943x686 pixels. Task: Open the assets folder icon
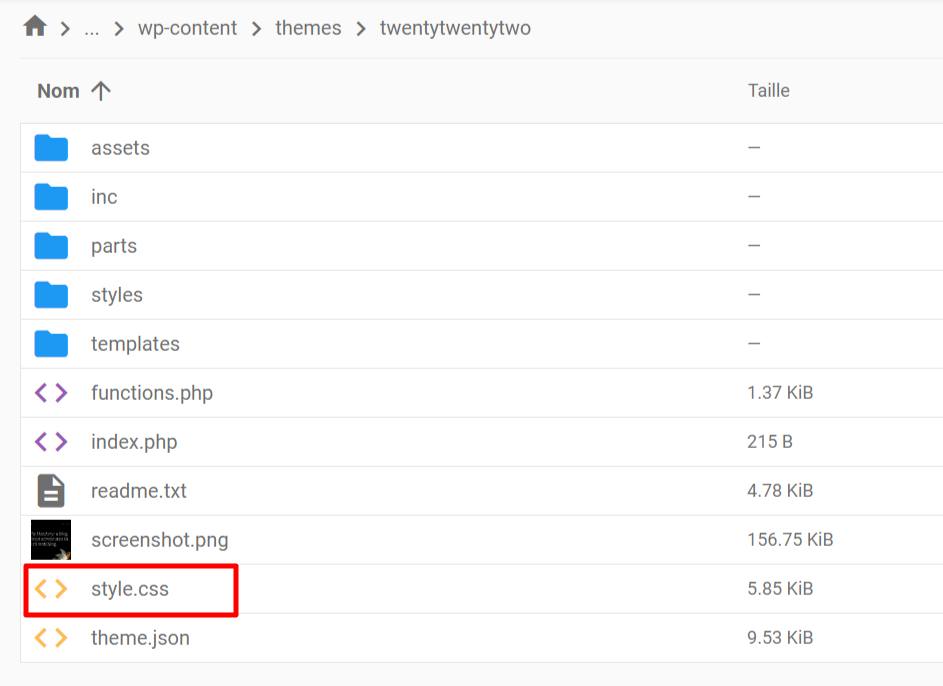coord(51,148)
